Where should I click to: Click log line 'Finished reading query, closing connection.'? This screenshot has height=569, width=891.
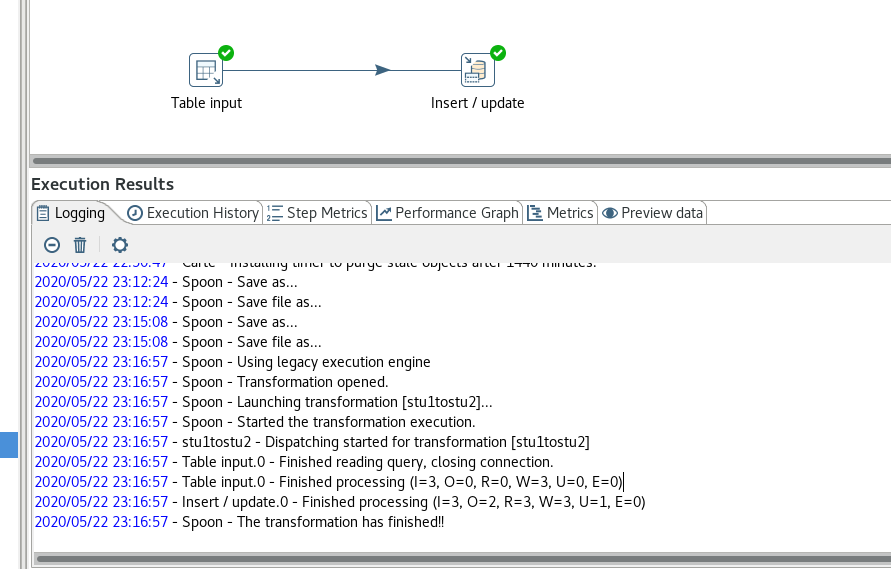(294, 462)
